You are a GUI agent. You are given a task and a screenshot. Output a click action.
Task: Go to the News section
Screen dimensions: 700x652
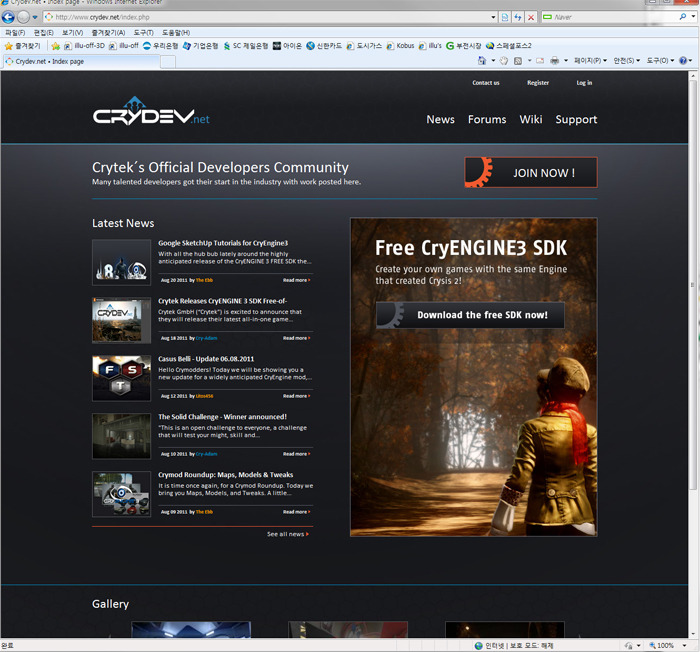(440, 119)
